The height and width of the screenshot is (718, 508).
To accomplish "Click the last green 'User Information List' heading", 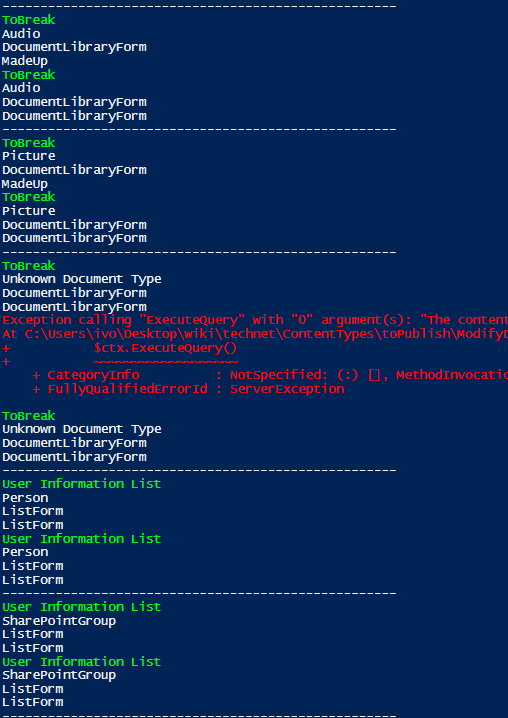I will point(82,662).
